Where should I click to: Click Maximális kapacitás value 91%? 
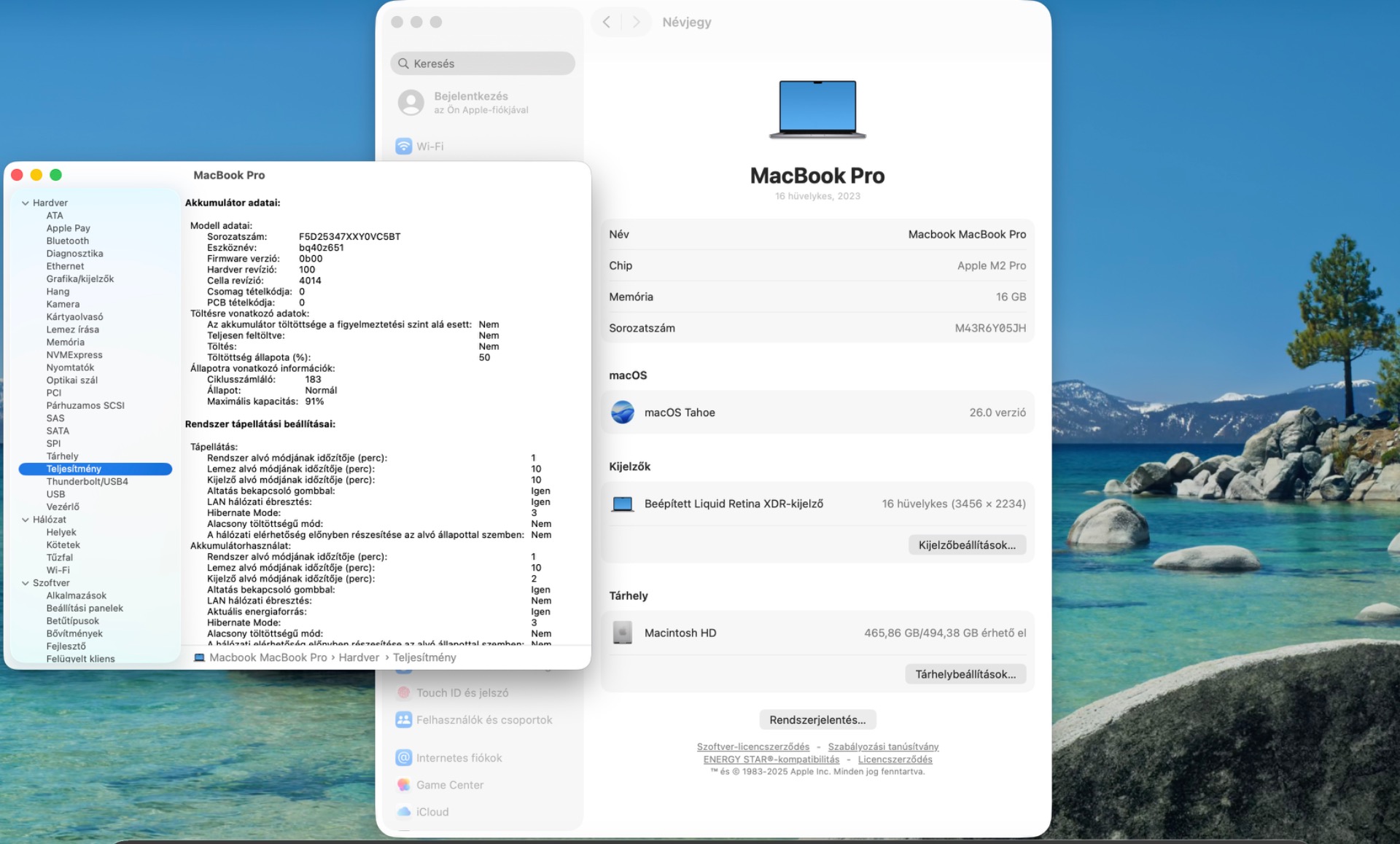pos(314,402)
